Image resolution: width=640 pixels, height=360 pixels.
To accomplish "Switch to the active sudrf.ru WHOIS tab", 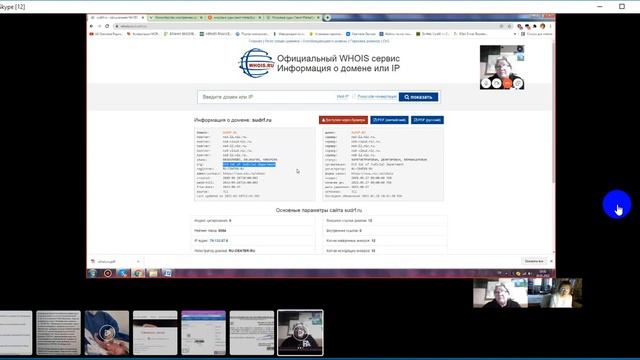I will click(116, 18).
